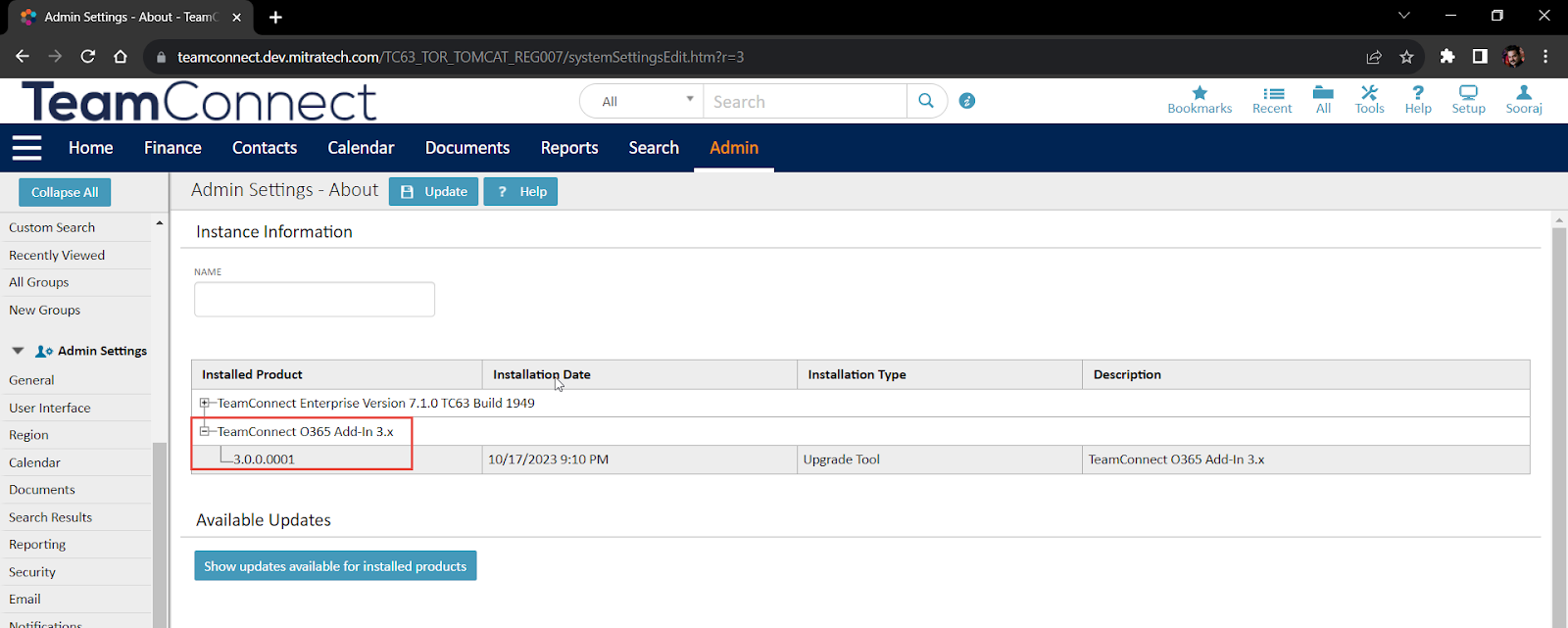Screen dimensions: 1568x628
Task: Click the Collapse All button
Action: (65, 192)
